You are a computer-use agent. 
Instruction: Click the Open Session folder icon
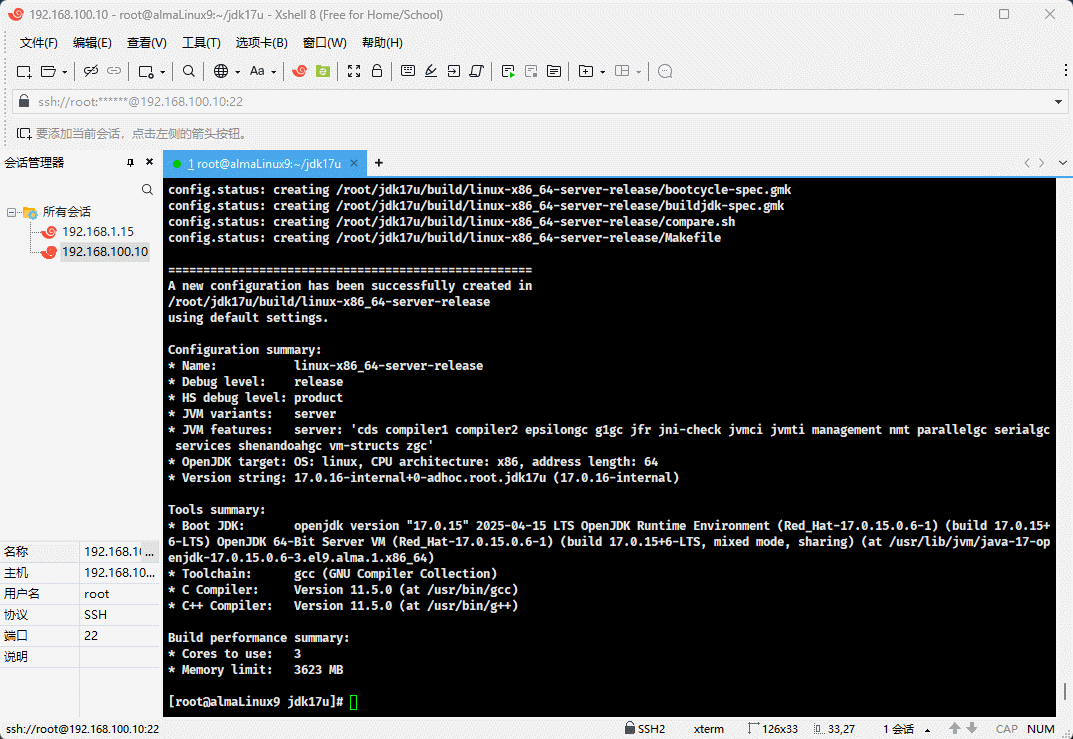49,71
